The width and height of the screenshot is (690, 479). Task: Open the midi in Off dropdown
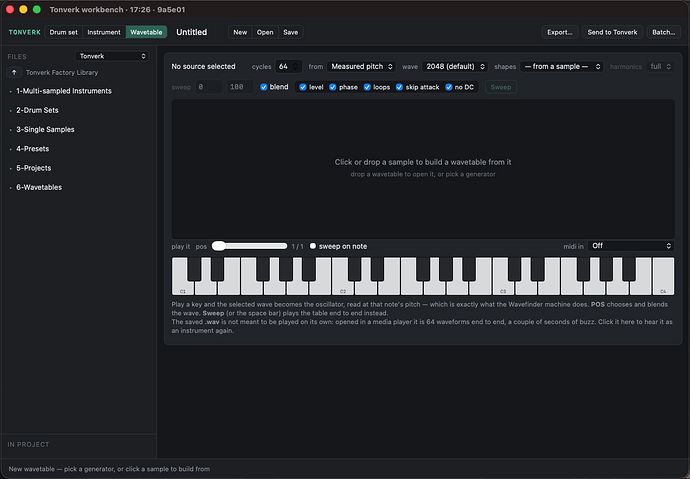(631, 246)
